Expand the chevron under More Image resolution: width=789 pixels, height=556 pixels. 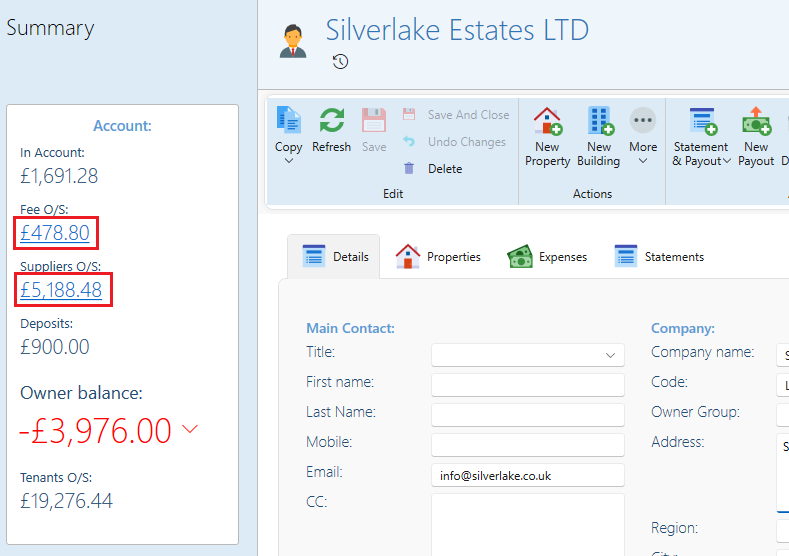coord(643,161)
